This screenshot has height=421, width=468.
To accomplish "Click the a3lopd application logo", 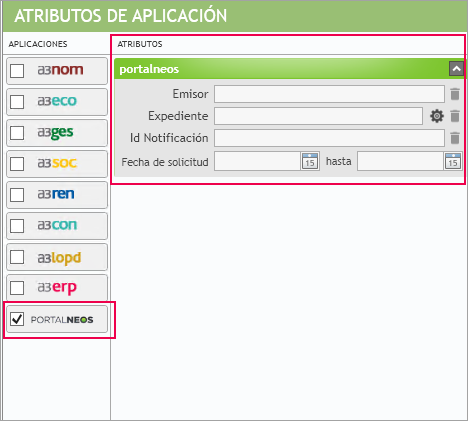I will 59,258.
